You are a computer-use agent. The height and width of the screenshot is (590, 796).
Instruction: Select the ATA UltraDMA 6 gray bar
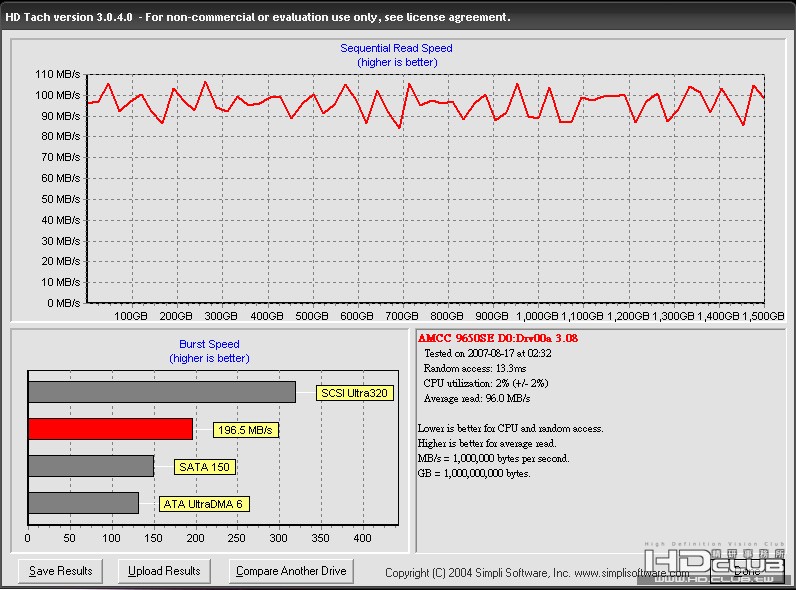point(83,503)
